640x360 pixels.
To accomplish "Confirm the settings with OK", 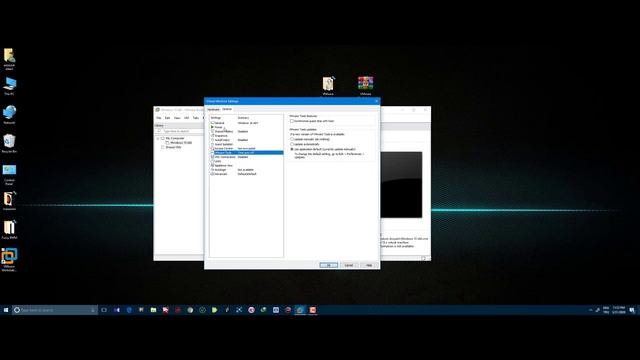I will 329,265.
